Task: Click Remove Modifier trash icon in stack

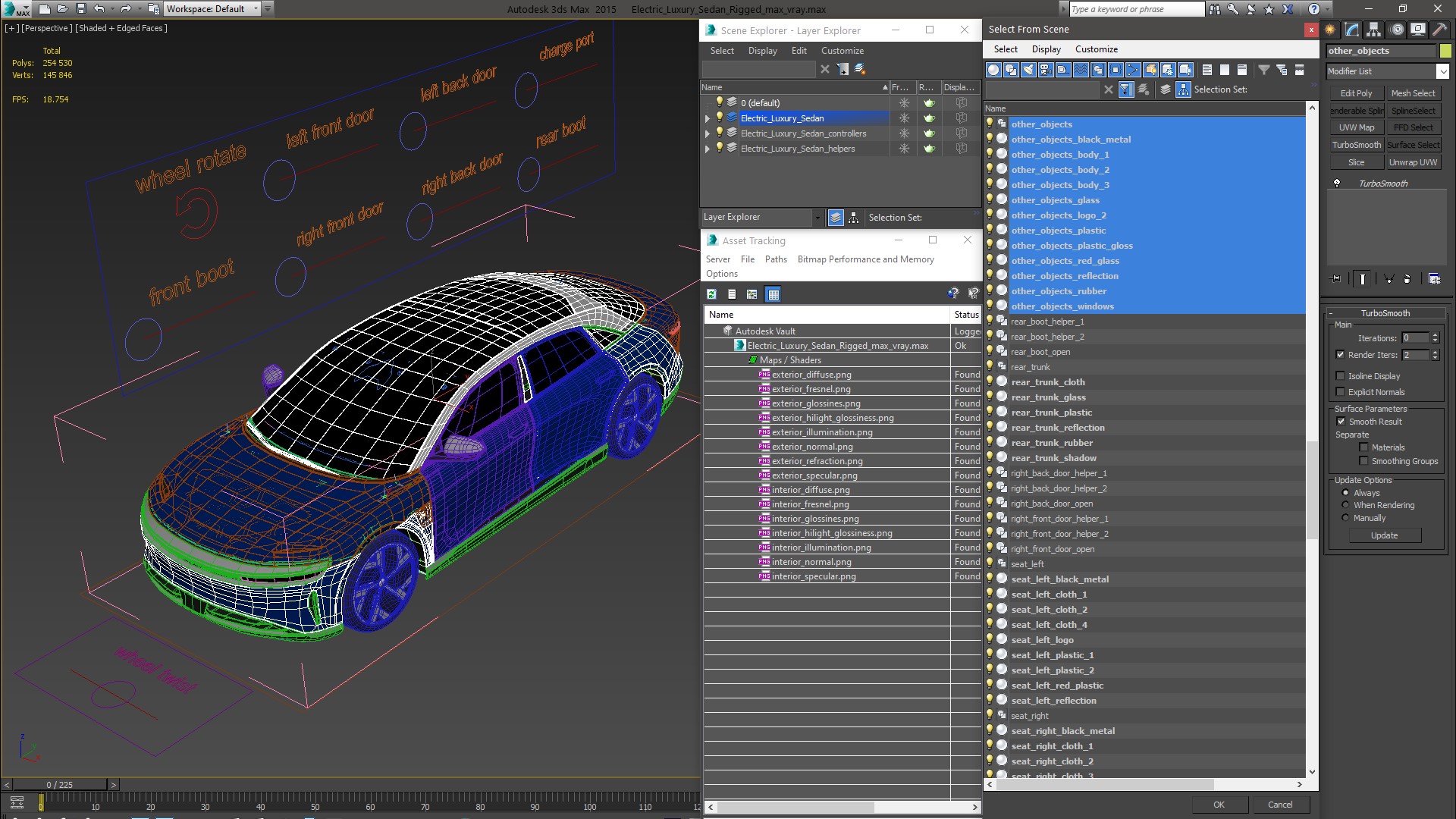Action: pyautogui.click(x=1407, y=279)
